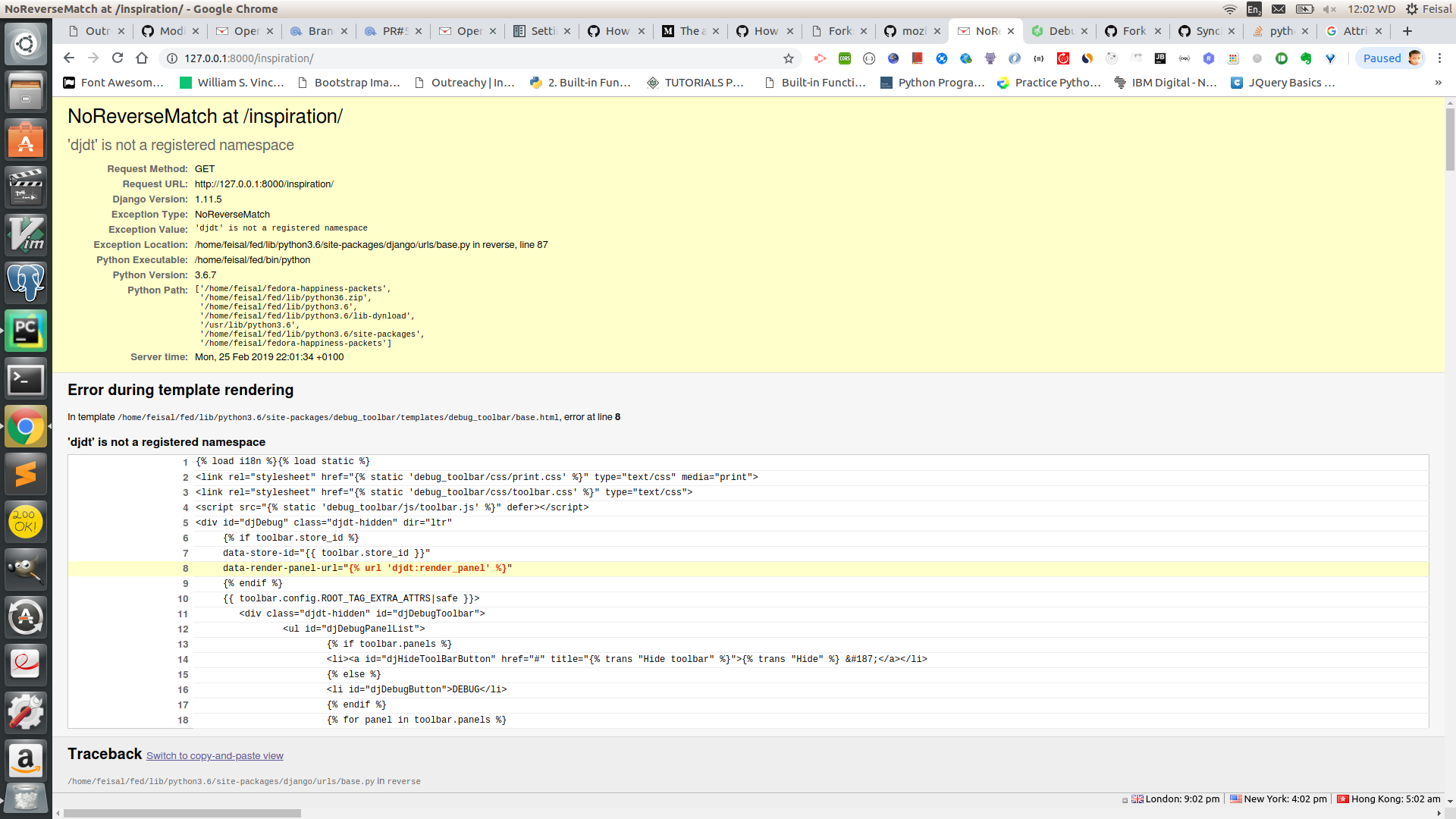Click highlighted template line 8 with djdt:render_panel
1456x819 pixels.
click(748, 569)
